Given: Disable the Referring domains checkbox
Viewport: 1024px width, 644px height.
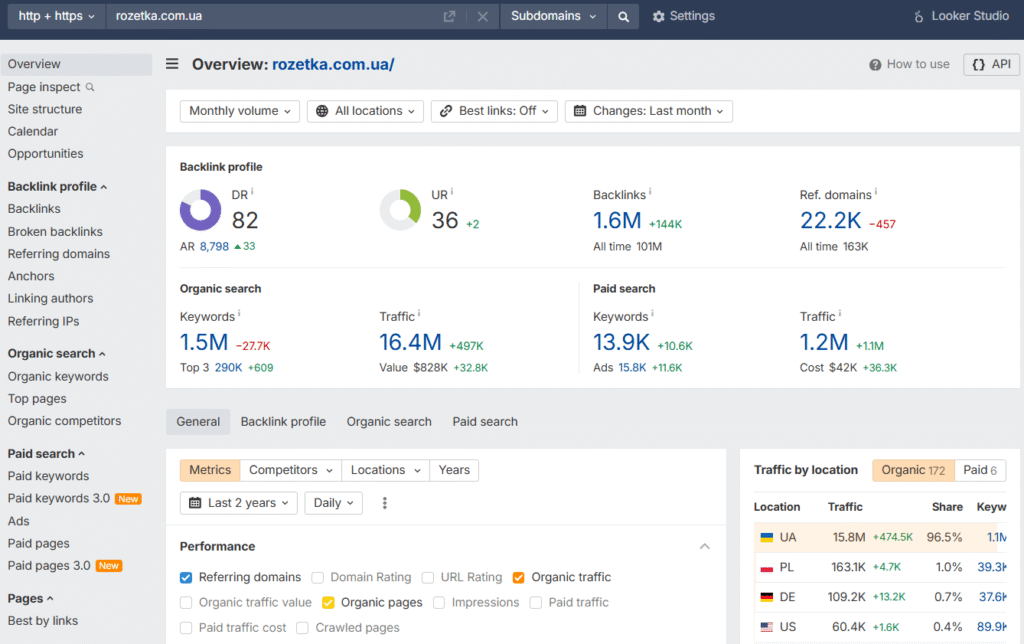Looking at the screenshot, I should tap(185, 577).
